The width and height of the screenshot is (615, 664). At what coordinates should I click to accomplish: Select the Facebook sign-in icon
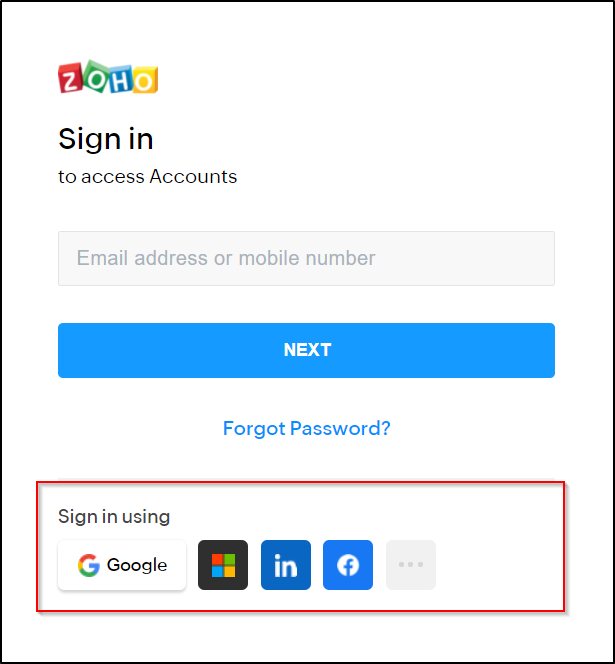348,565
